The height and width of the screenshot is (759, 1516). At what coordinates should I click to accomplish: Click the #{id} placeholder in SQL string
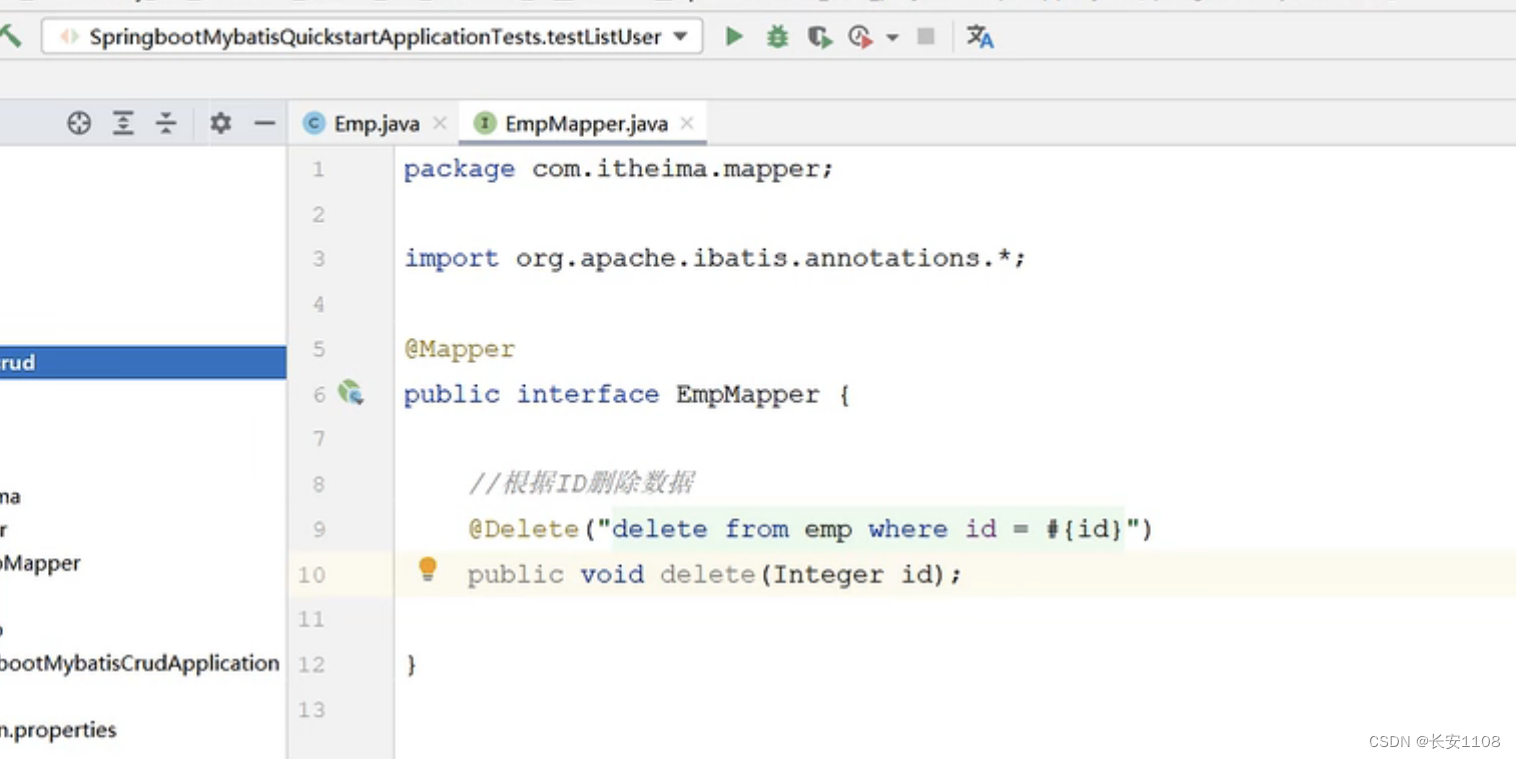point(1085,529)
